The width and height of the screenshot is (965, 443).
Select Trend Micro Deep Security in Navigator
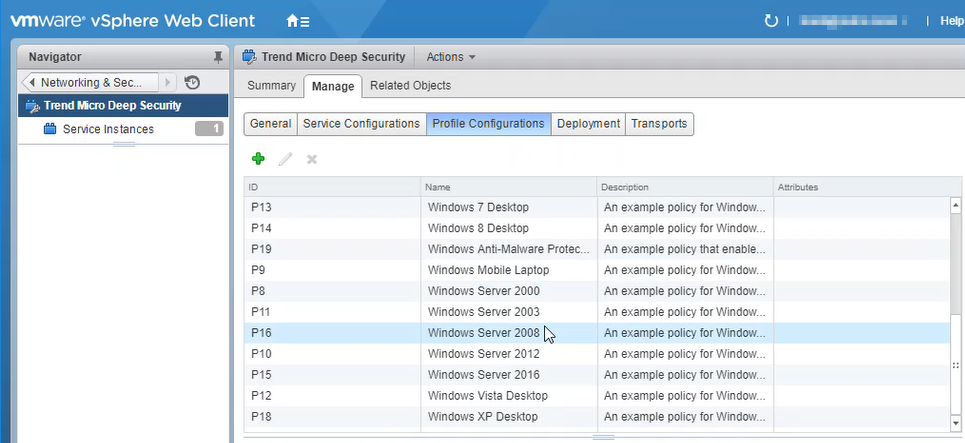pos(112,106)
